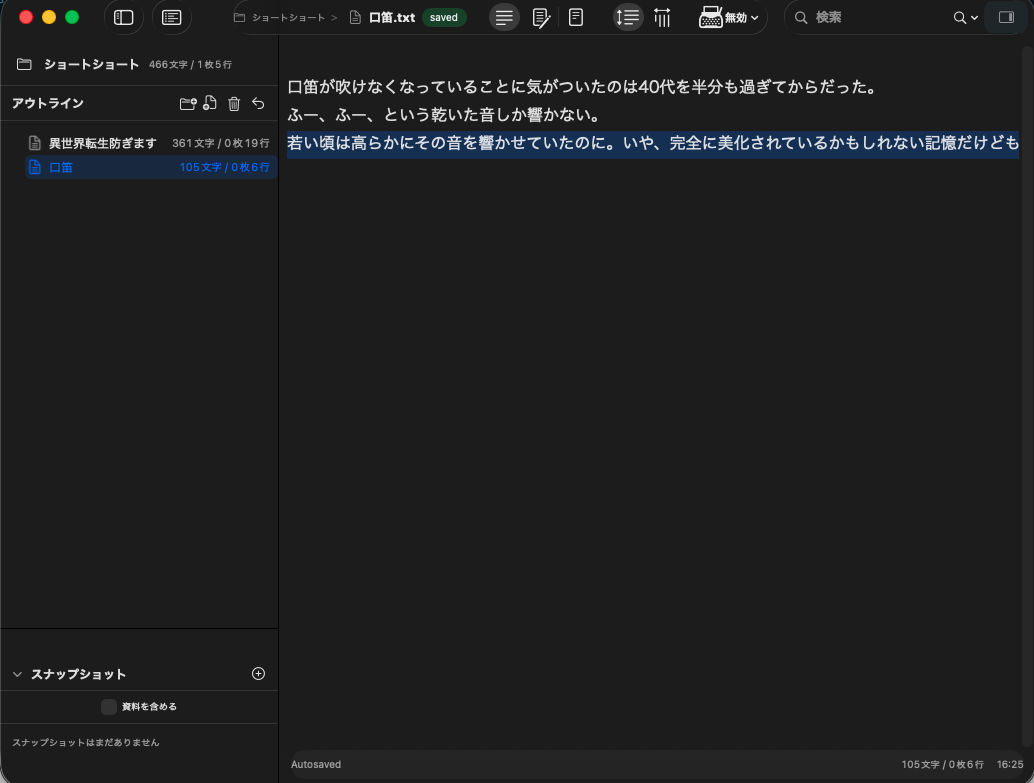Select the 異世界転生防ぎます document row
Viewport: 1034px width, 783px height.
[x=150, y=143]
